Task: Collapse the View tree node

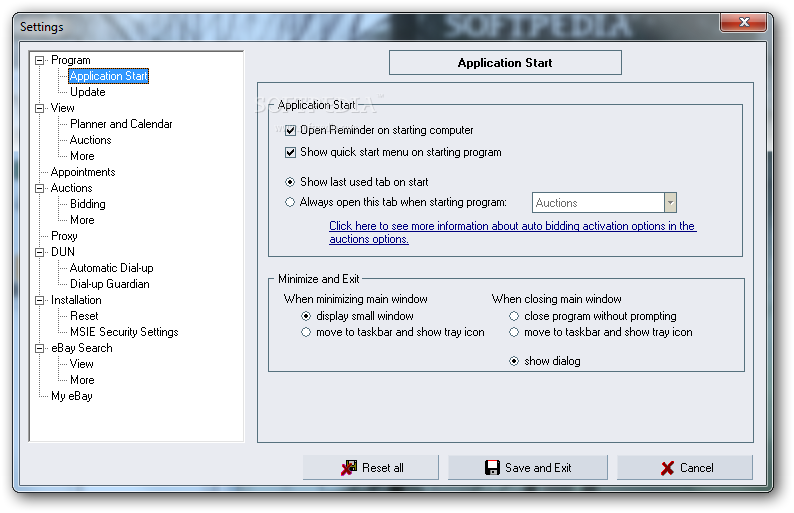Action: (x=39, y=108)
